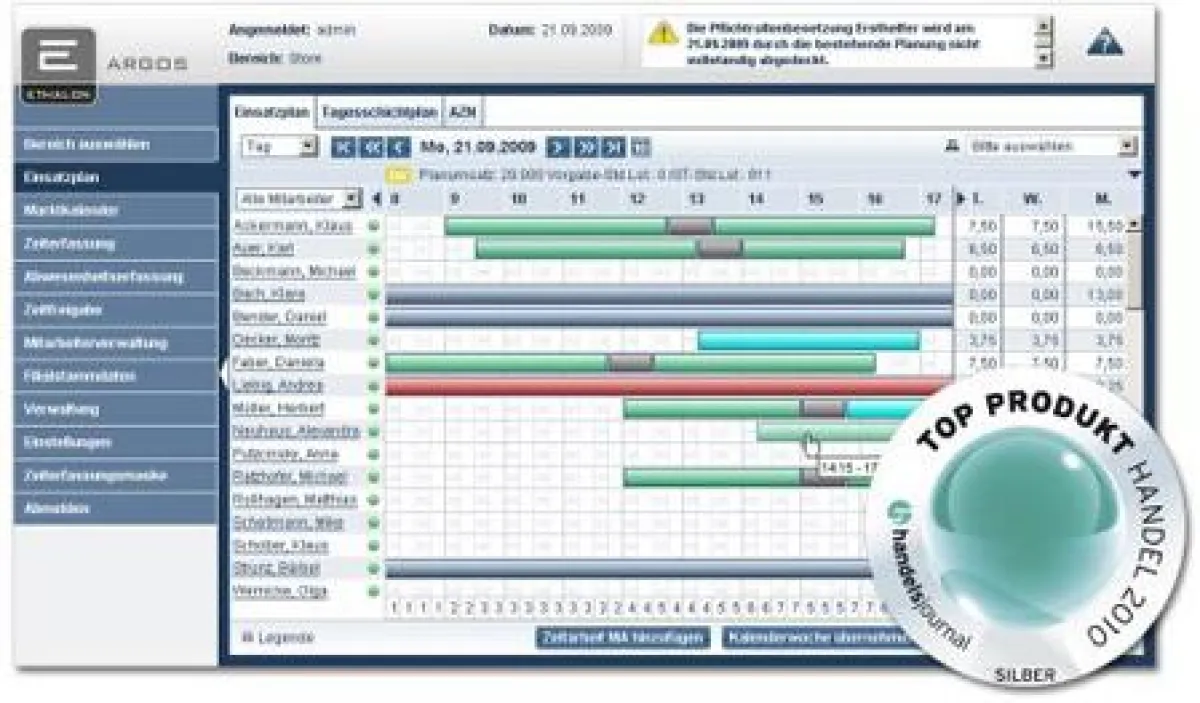Click the printer icon beside Bitte auswählen
The height and width of the screenshot is (703, 1200).
pyautogui.click(x=951, y=147)
